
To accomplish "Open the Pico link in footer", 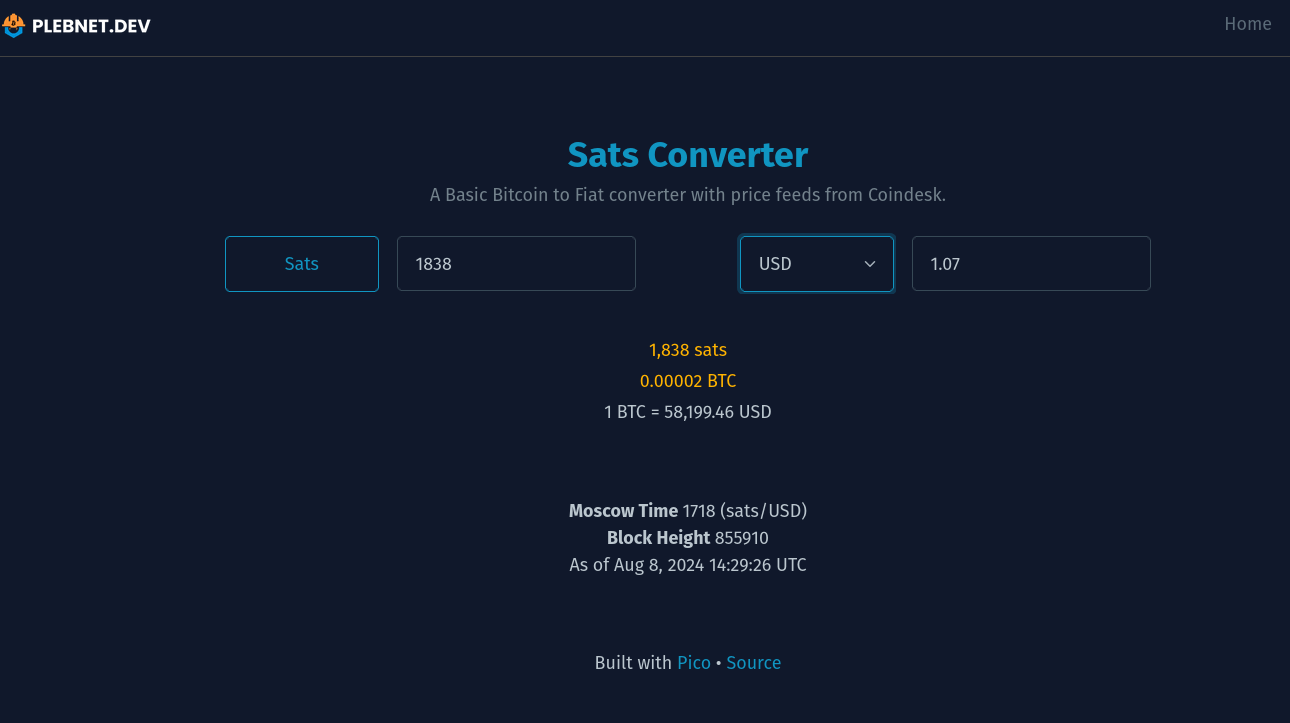I will click(694, 663).
